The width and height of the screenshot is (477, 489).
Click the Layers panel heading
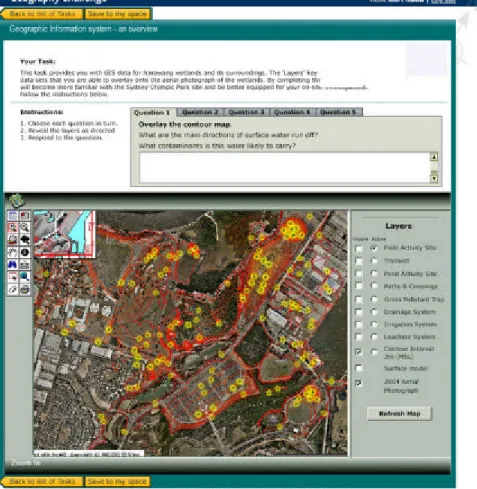tap(398, 226)
